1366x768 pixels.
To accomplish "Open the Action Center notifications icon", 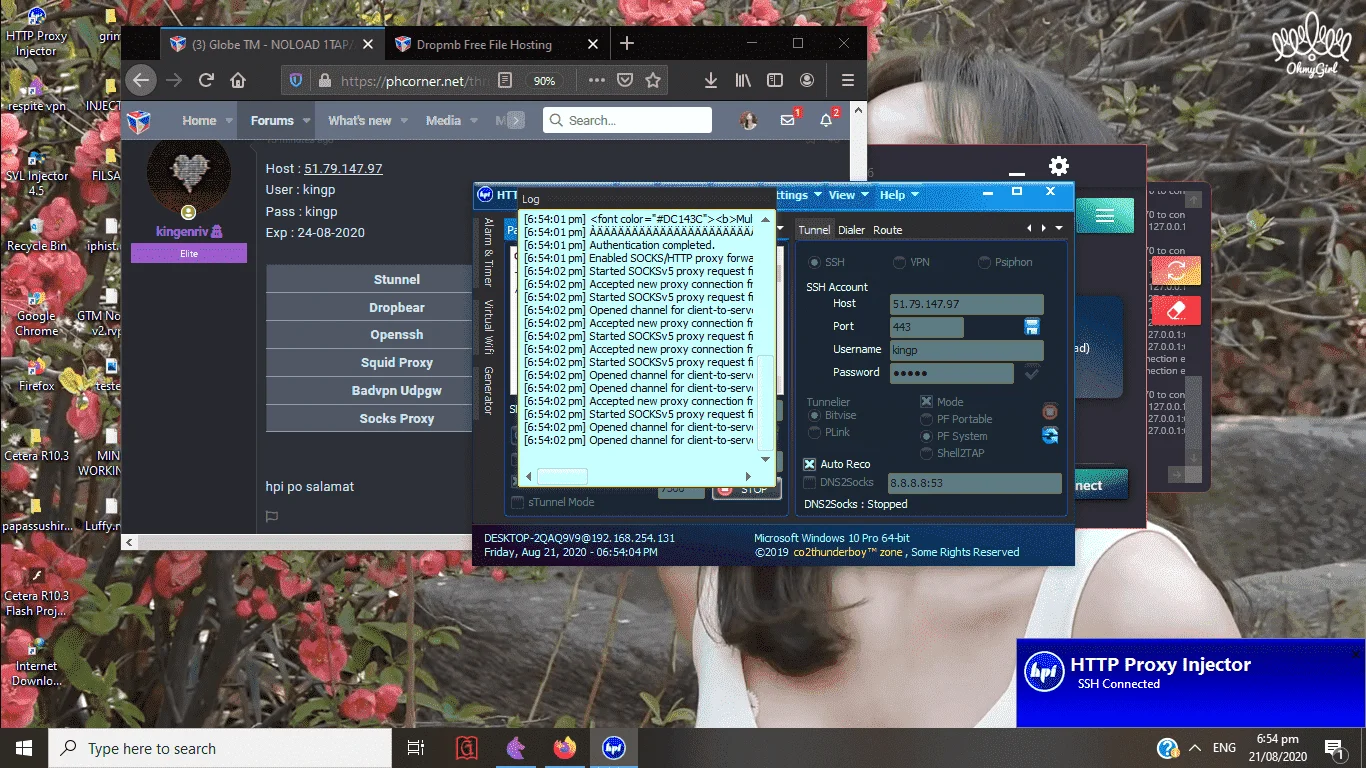I will 1333,748.
